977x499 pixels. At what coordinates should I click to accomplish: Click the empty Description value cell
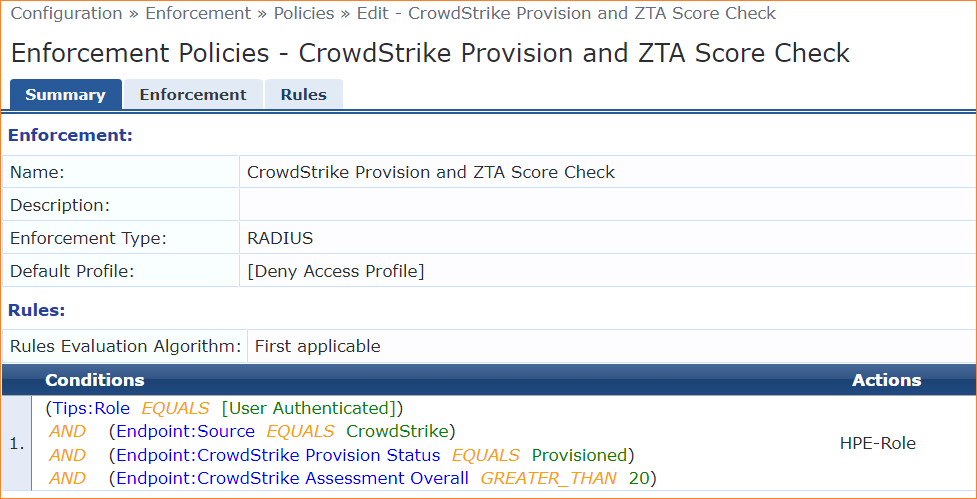[607, 205]
